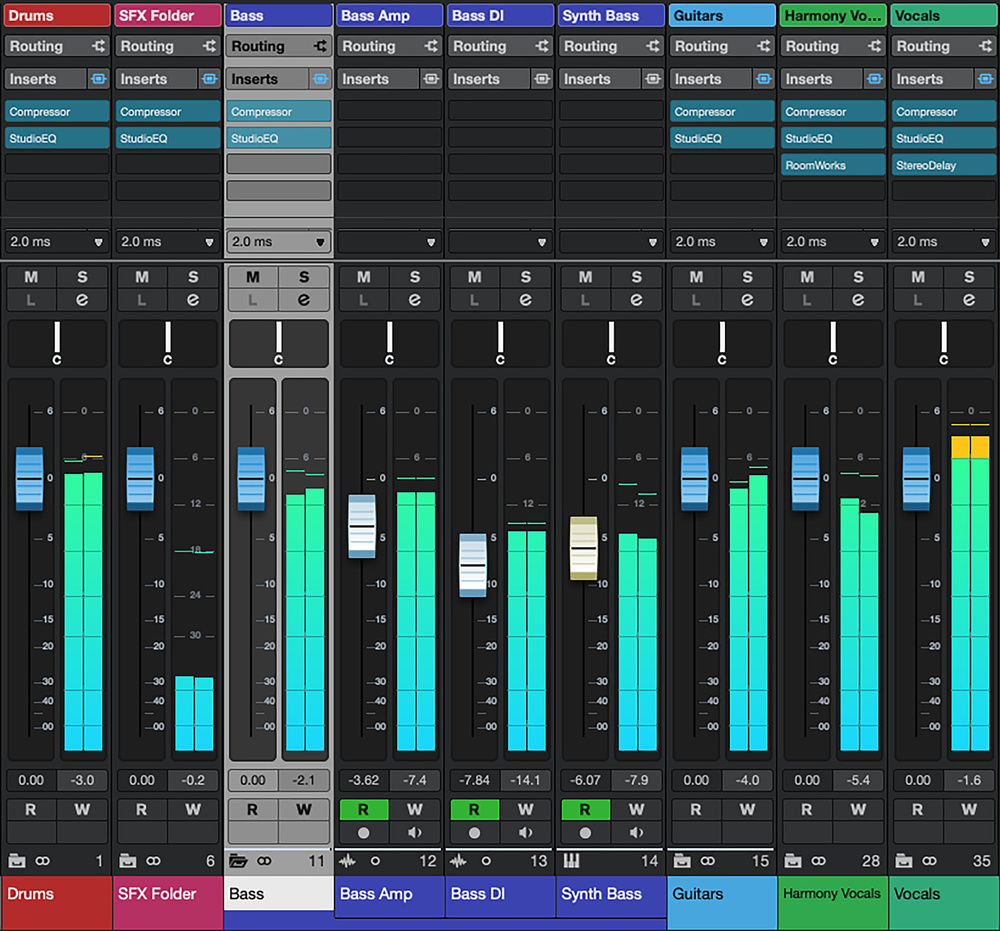This screenshot has height=931, width=1000.
Task: Enable Read automation on Drums
Action: click(x=31, y=809)
